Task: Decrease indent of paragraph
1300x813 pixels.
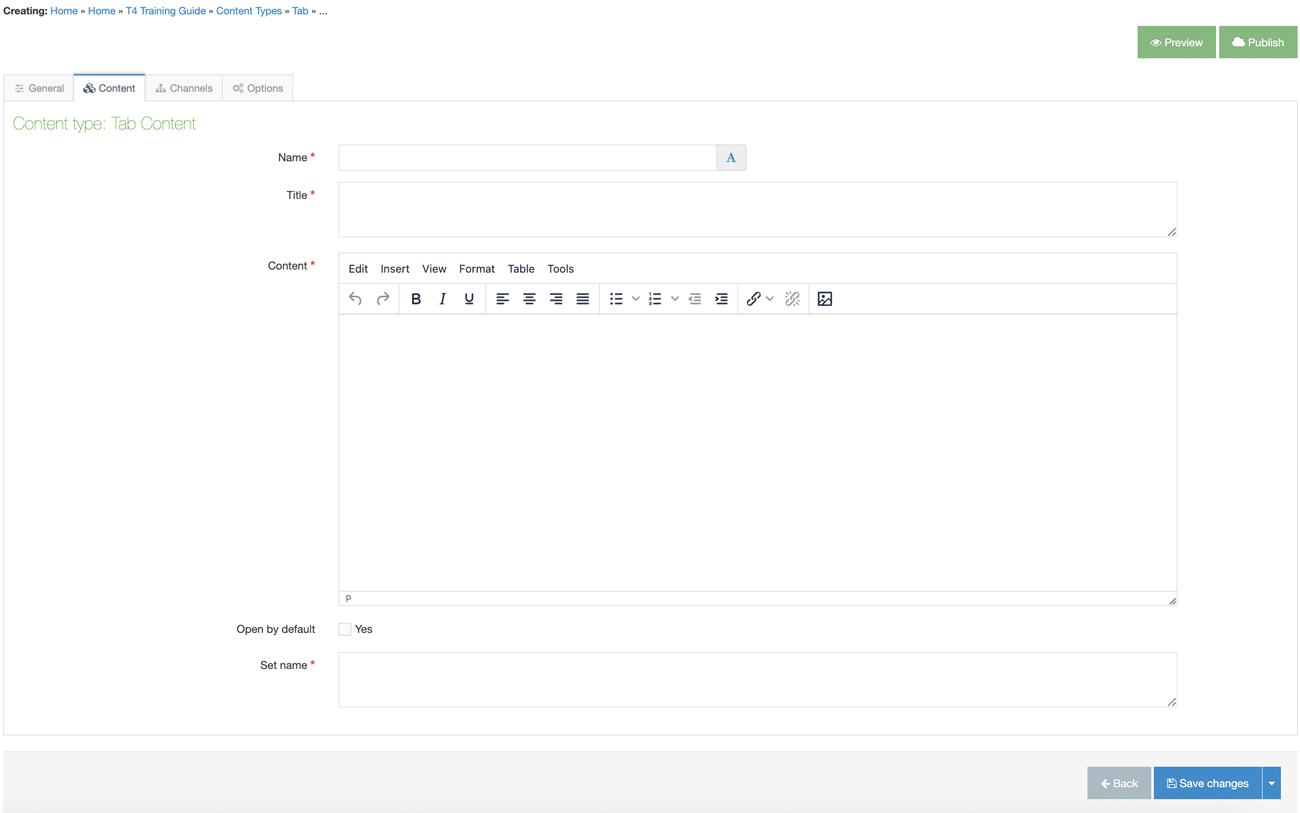Action: pyautogui.click(x=695, y=299)
